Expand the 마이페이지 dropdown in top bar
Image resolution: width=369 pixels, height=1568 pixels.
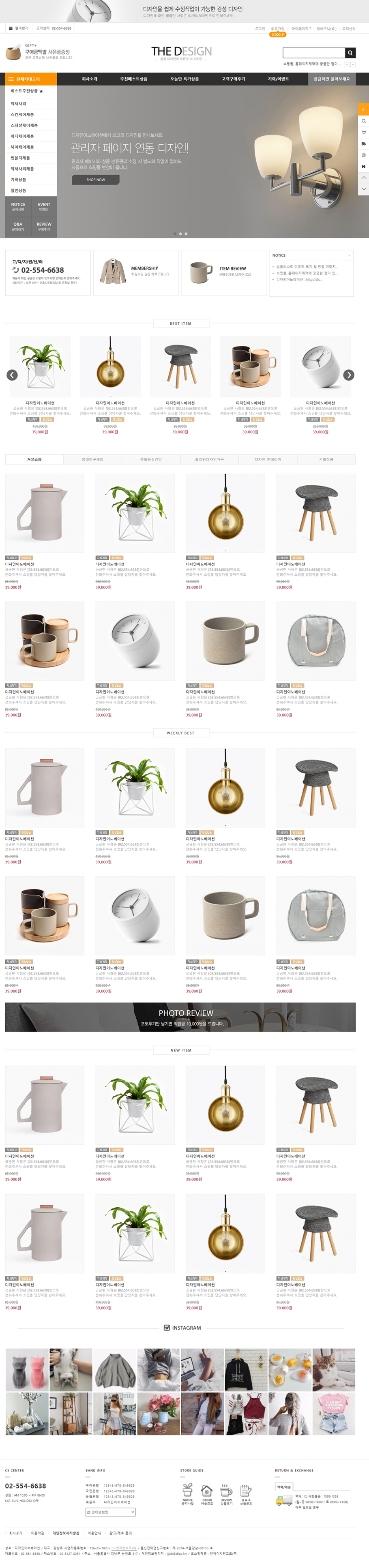tap(301, 29)
